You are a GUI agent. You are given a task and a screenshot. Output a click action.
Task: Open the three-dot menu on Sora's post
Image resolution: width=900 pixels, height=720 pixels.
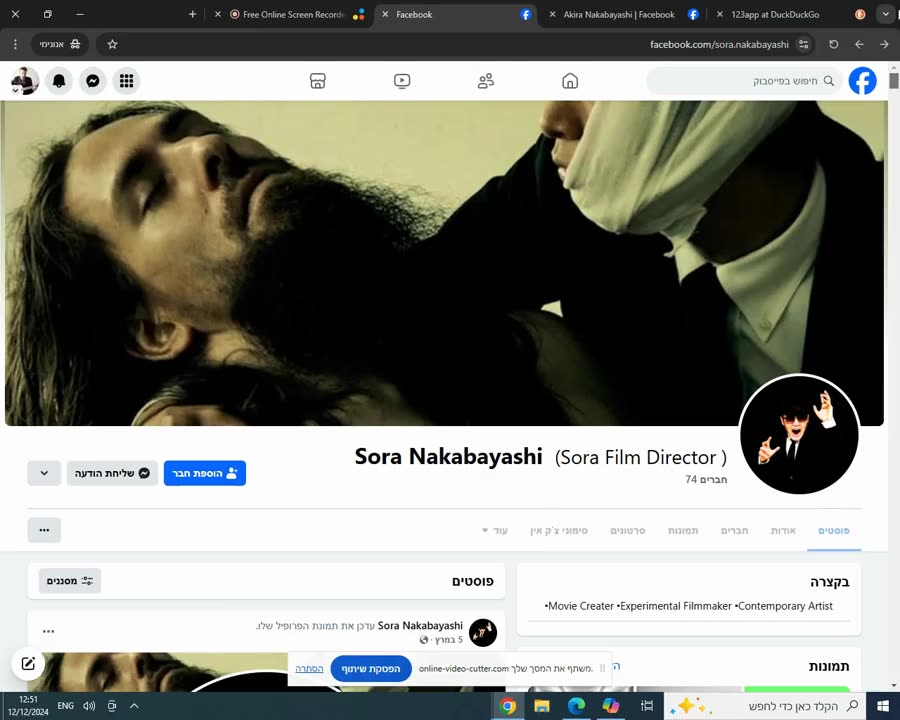click(x=48, y=631)
